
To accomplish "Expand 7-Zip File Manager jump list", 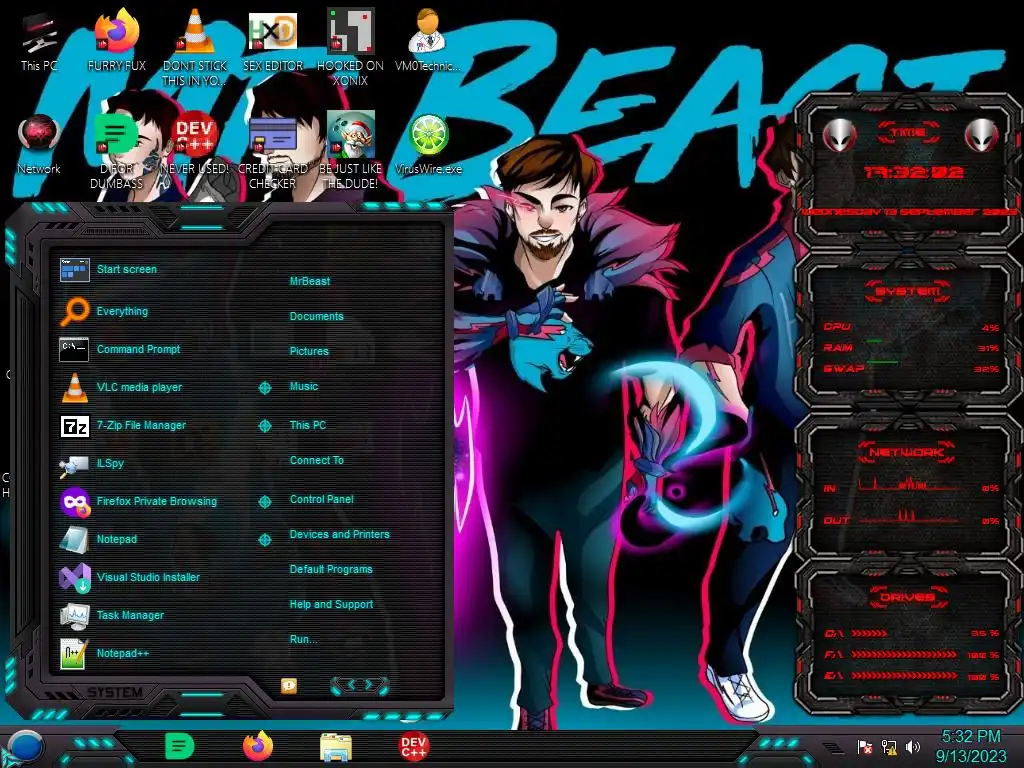I will tap(264, 426).
